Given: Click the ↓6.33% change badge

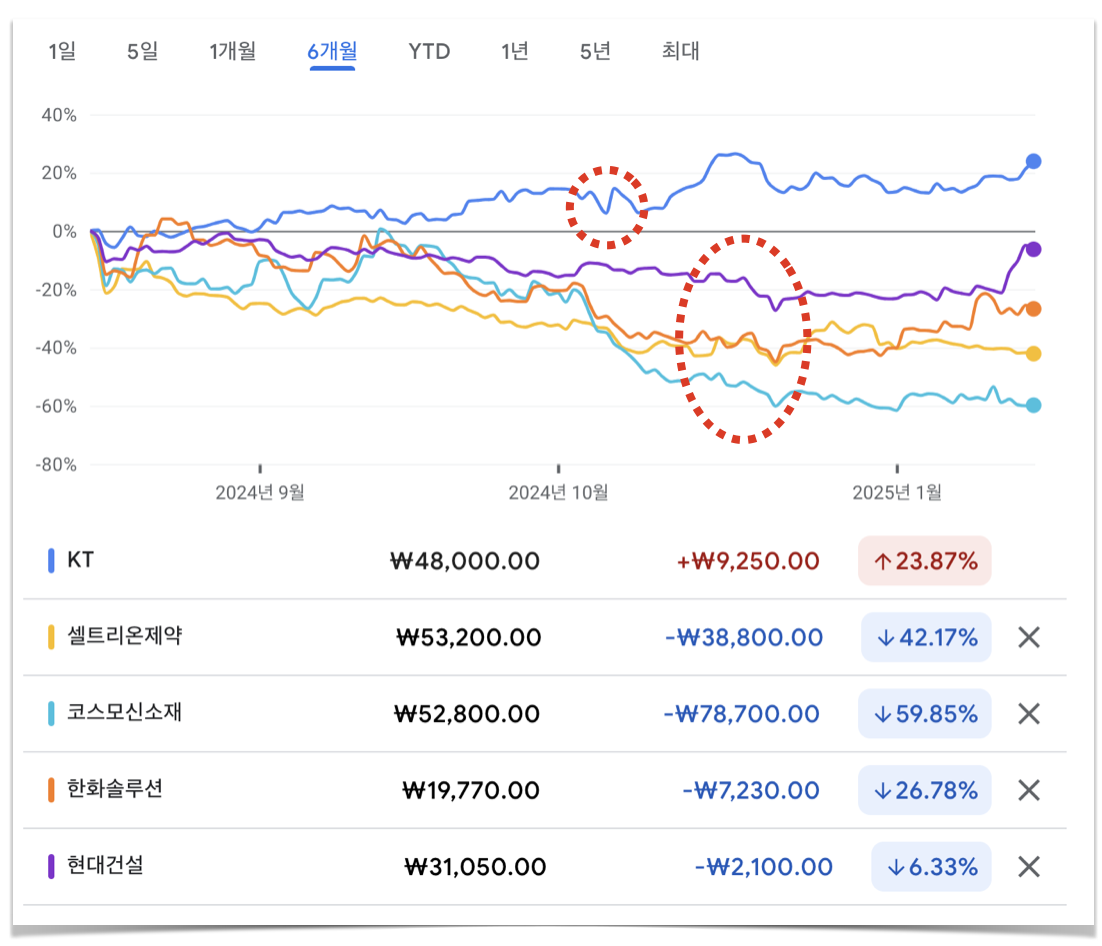Looking at the screenshot, I should [932, 867].
